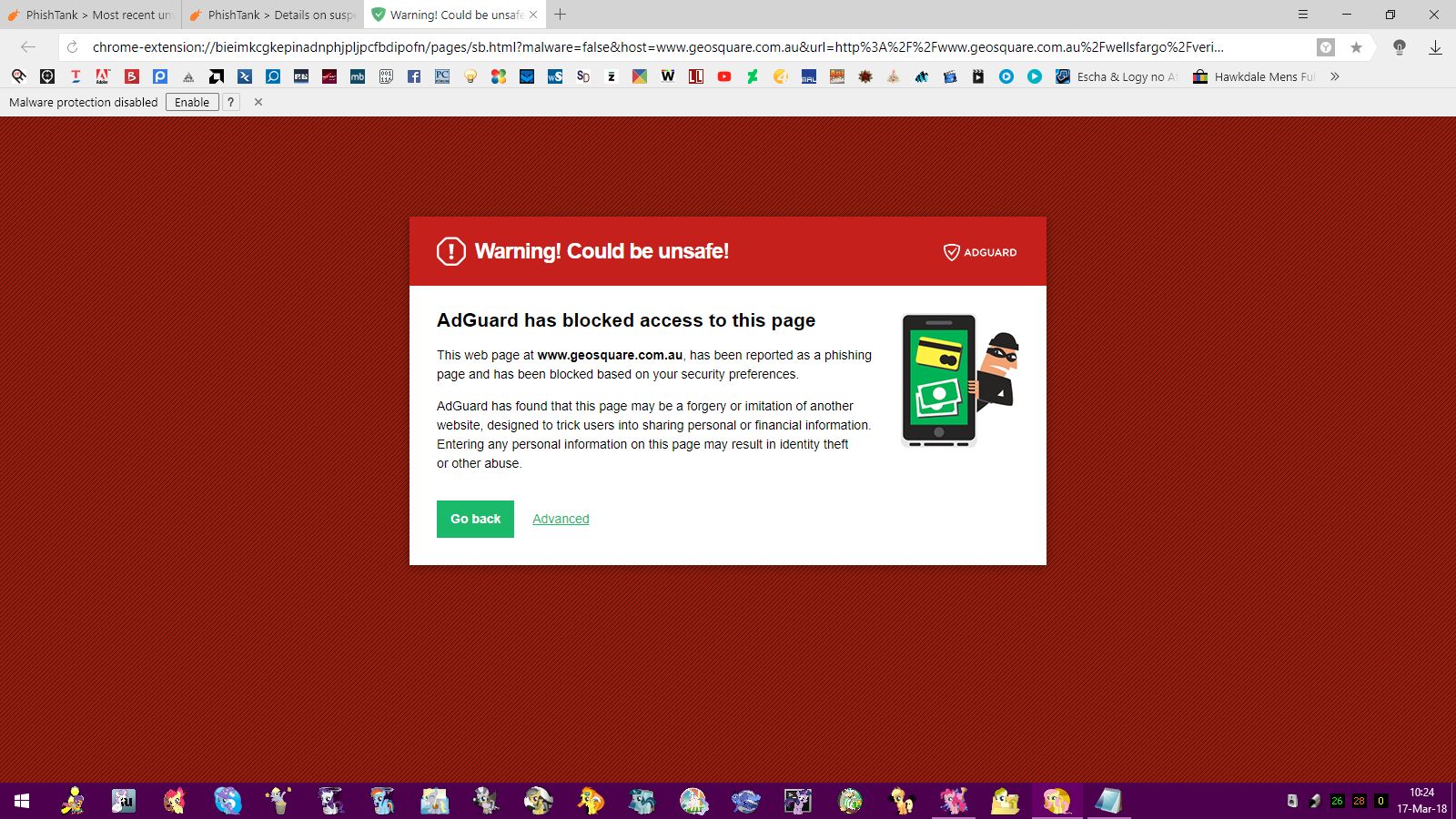
Task: Dismiss the malware protection notification bar
Action: [x=258, y=102]
